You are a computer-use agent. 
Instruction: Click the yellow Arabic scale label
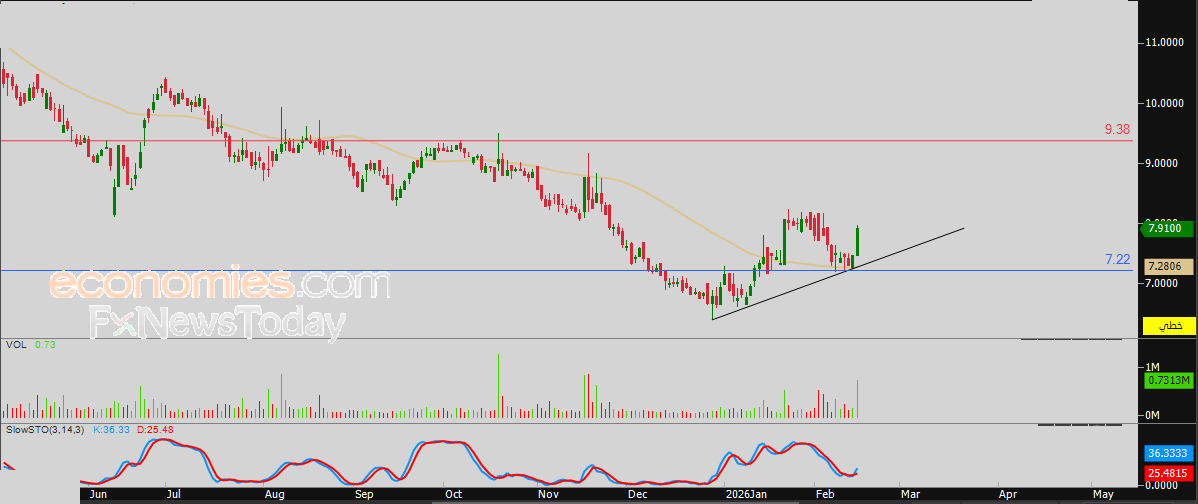click(1168, 326)
